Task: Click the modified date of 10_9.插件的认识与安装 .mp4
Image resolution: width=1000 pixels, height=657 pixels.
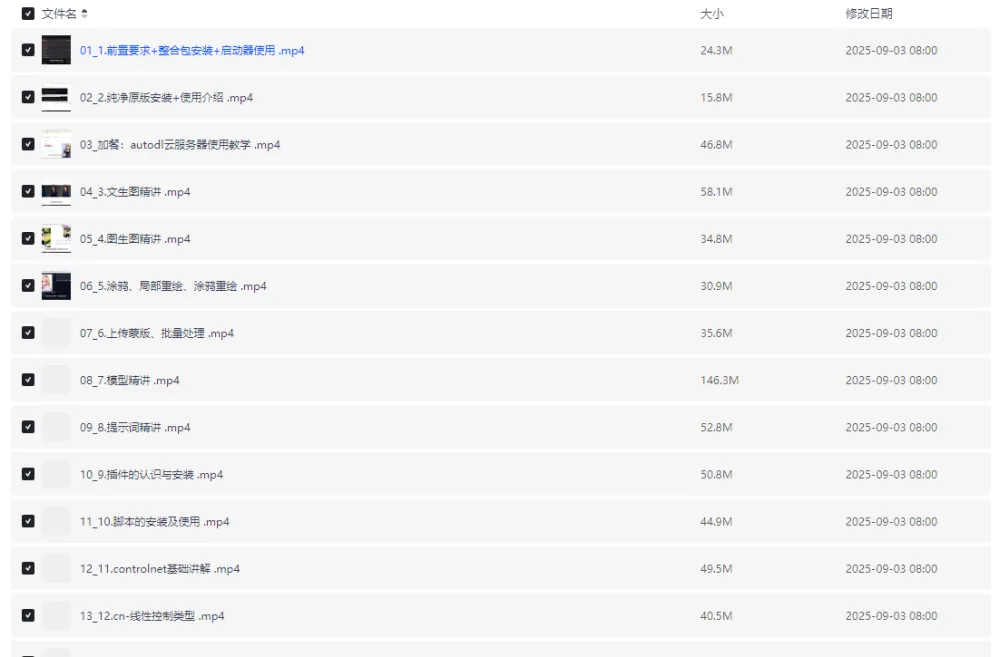Action: pyautogui.click(x=892, y=475)
